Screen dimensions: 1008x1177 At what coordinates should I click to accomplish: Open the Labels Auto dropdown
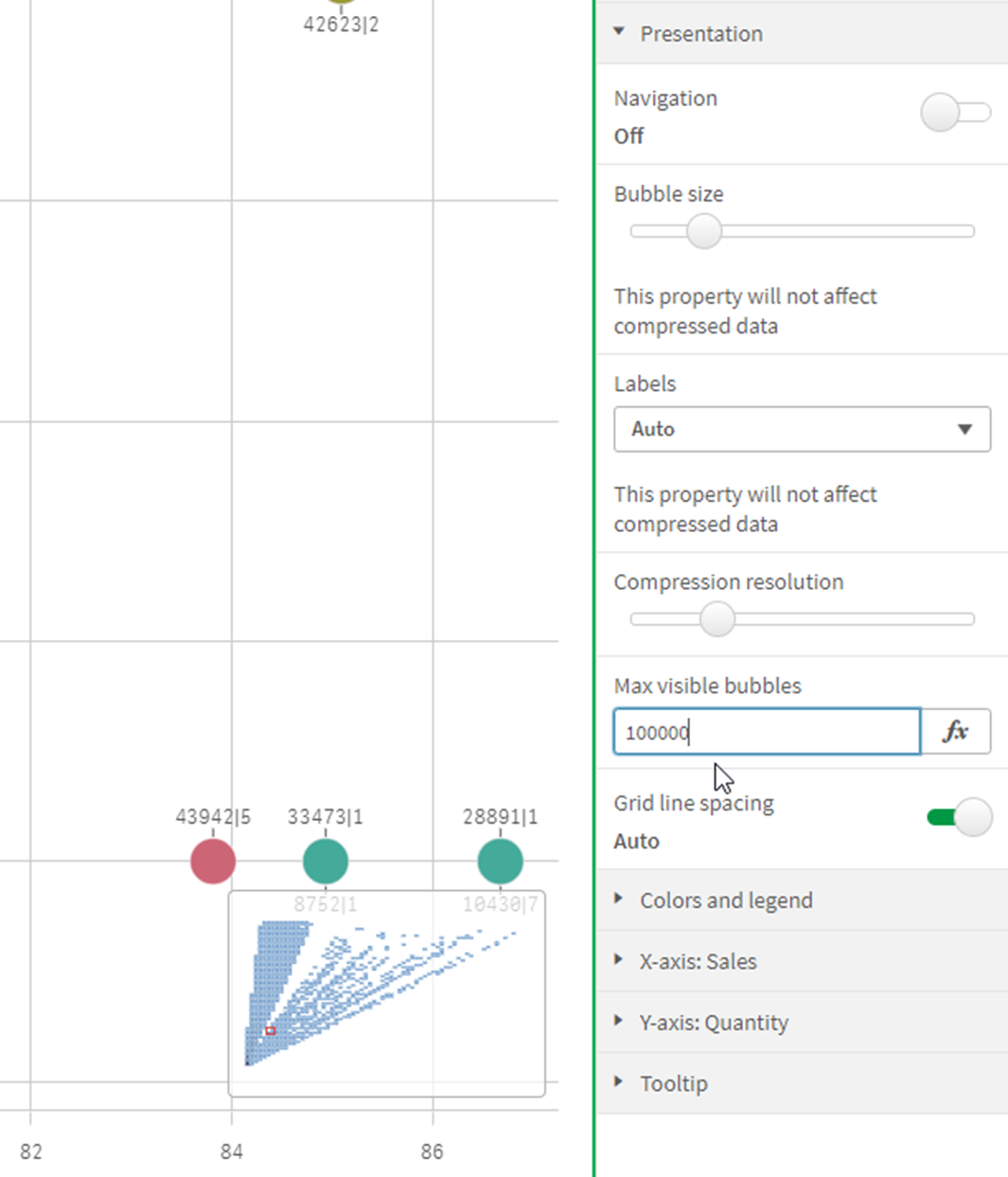click(x=802, y=429)
